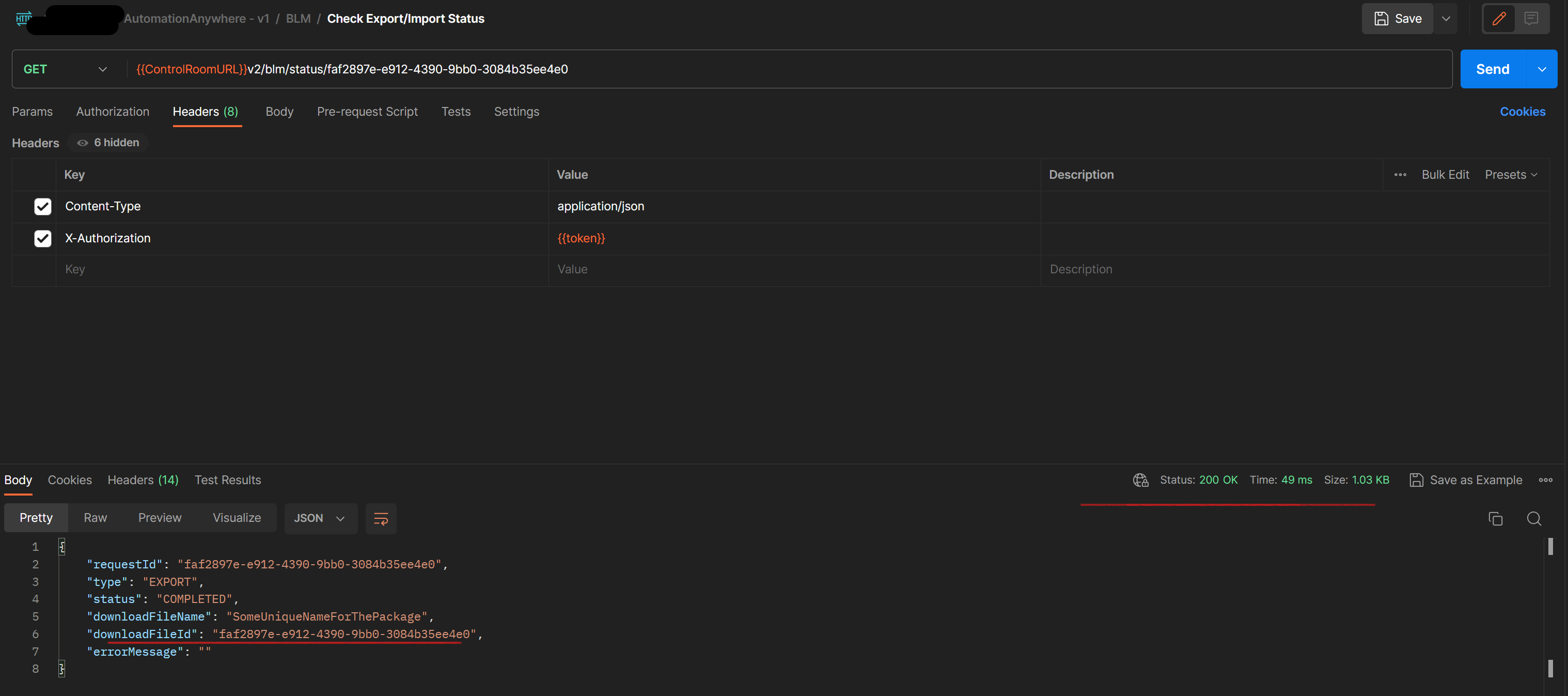Image resolution: width=1568 pixels, height=696 pixels.
Task: Open the Test Results tab
Action: pyautogui.click(x=228, y=480)
